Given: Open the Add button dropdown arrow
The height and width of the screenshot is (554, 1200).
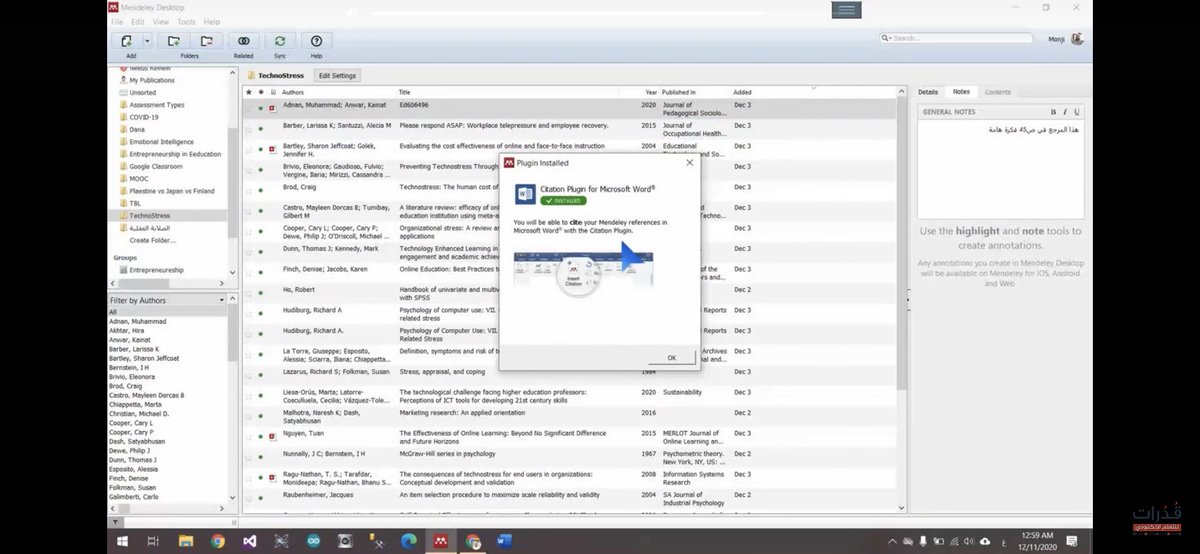Looking at the screenshot, I should pos(147,41).
